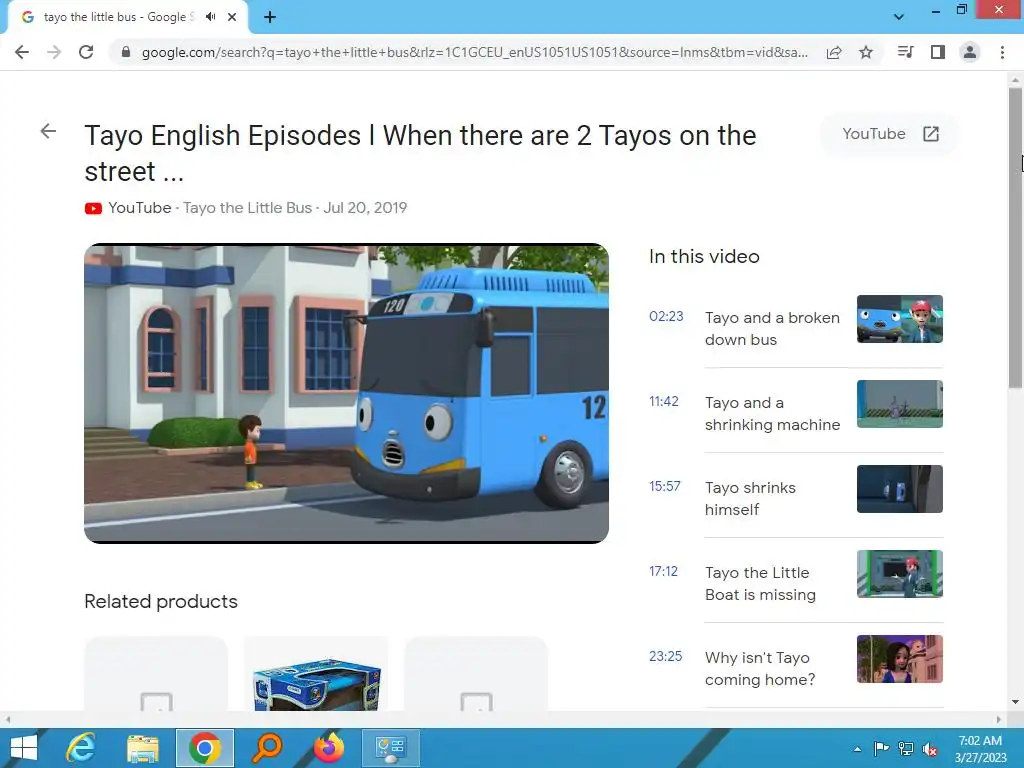Open 'Tayo shrinks himself' thumbnail
The height and width of the screenshot is (768, 1024).
click(x=899, y=488)
